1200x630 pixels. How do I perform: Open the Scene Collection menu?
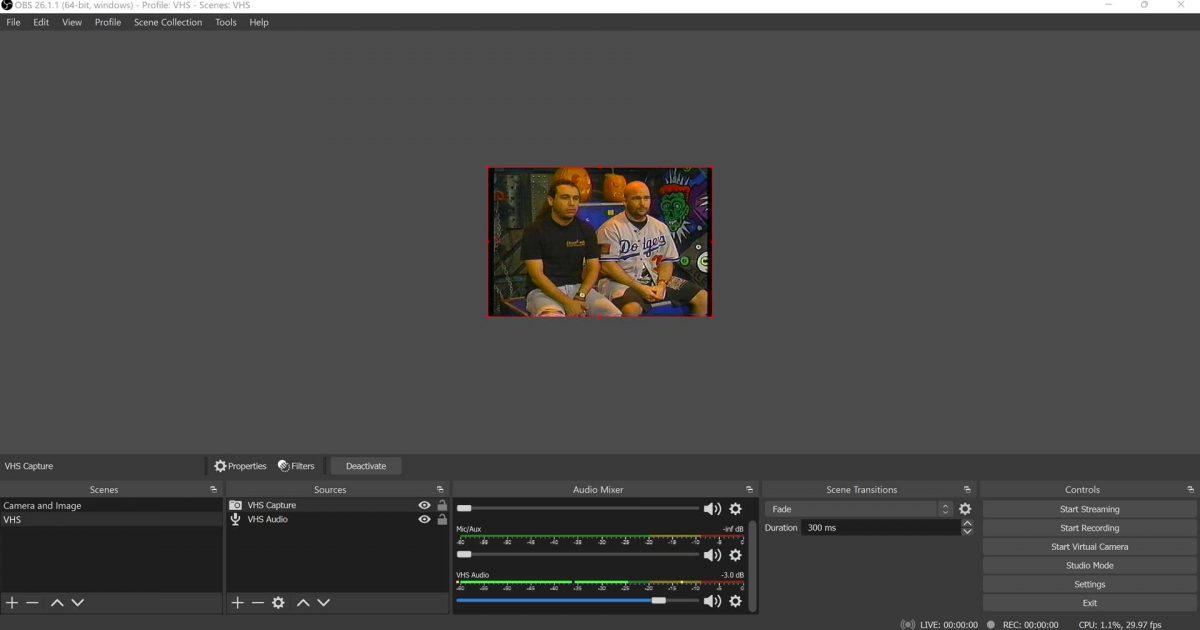point(168,22)
